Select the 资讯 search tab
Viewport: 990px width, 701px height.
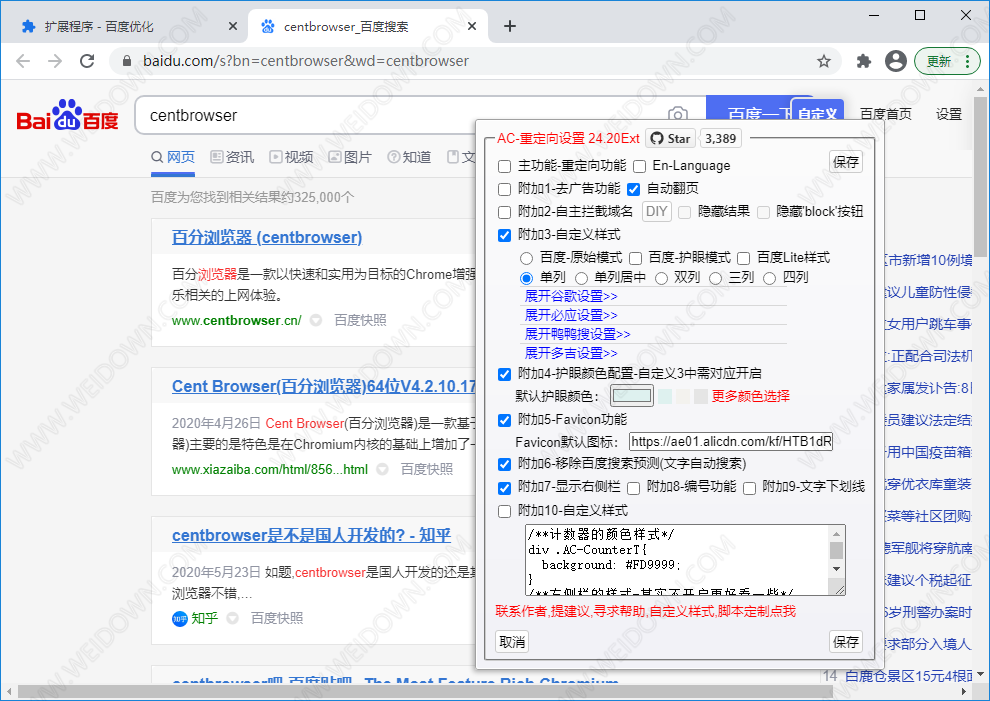(232, 157)
